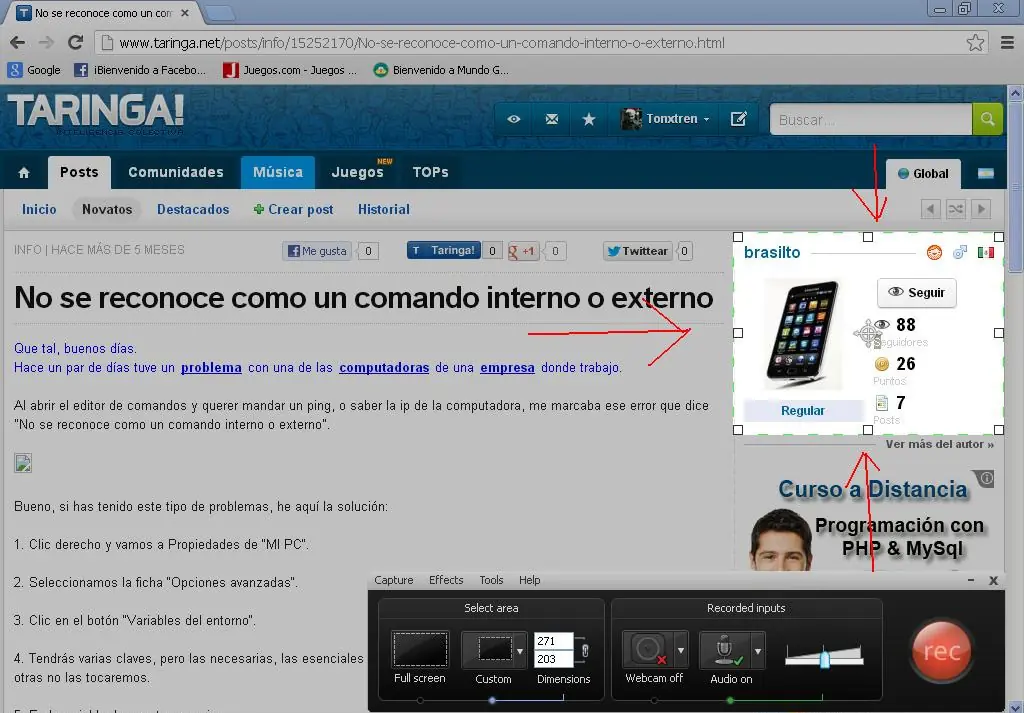The image size is (1024, 713).
Task: Toggle the dimensions lock icon
Action: pyautogui.click(x=585, y=650)
